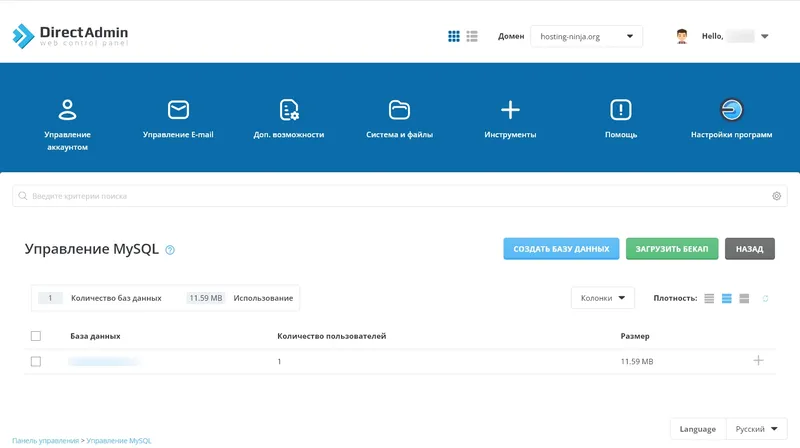Click the help icon beside Управление MySQL
This screenshot has height=448, width=800.
coord(170,250)
